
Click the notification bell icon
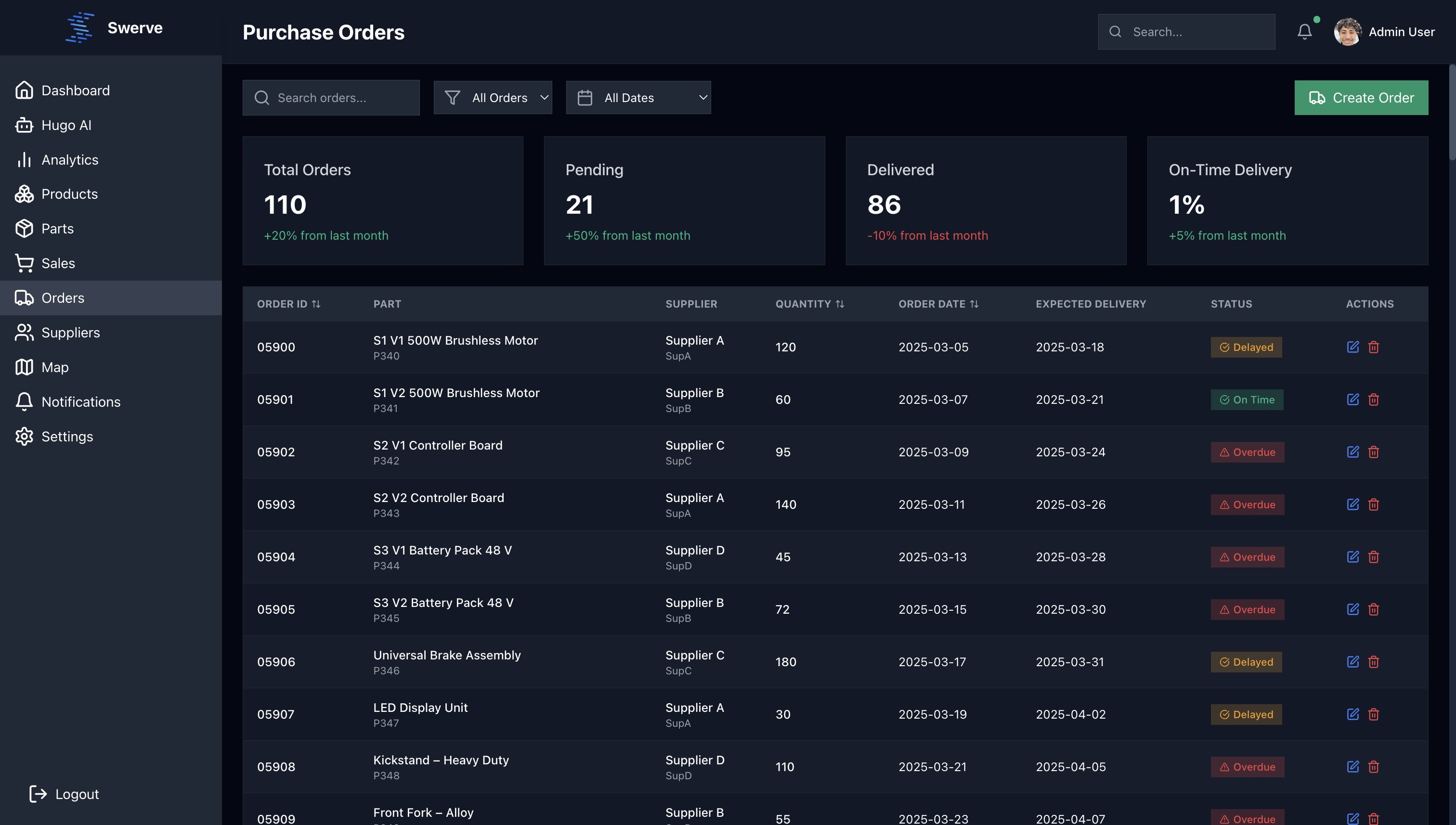(1304, 32)
